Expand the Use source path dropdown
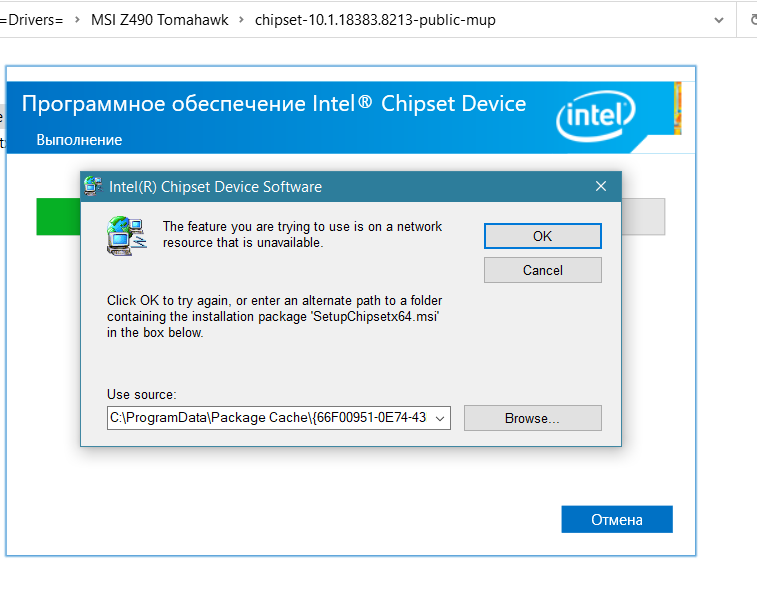Screen dimensions: 757x602 coord(440,418)
